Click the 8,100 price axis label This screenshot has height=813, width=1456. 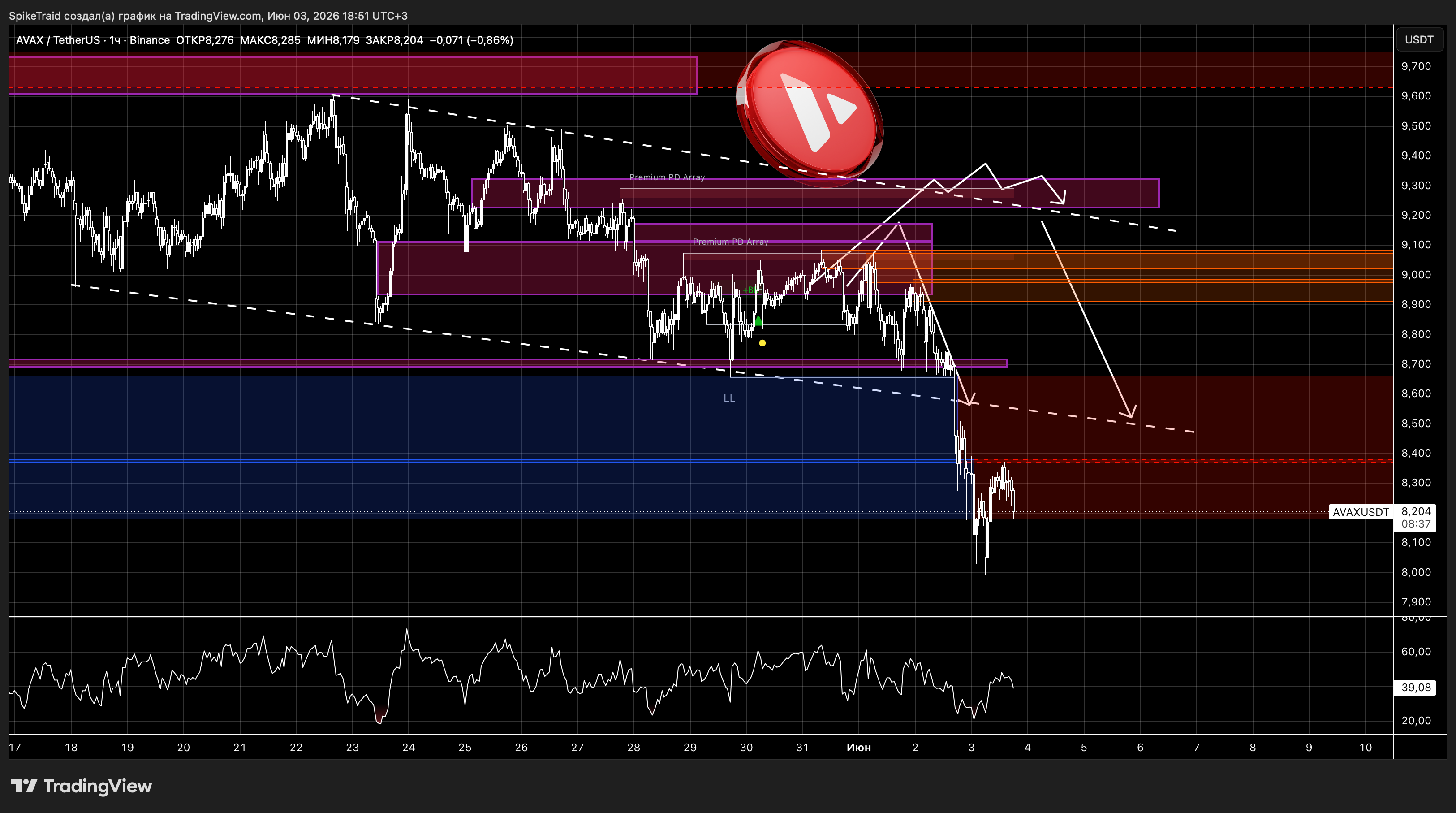pos(1416,542)
